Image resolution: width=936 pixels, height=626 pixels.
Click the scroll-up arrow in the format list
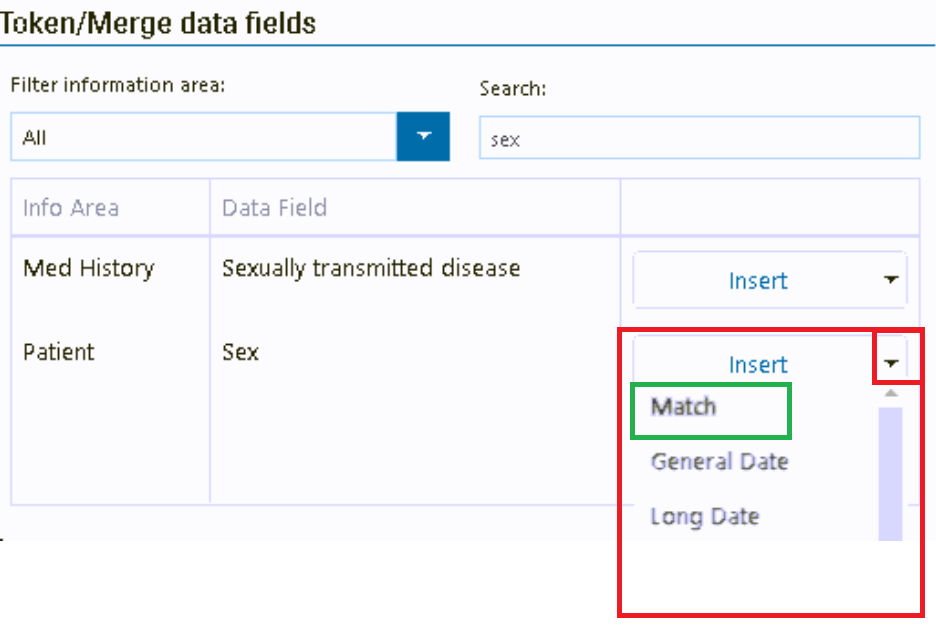tap(891, 394)
